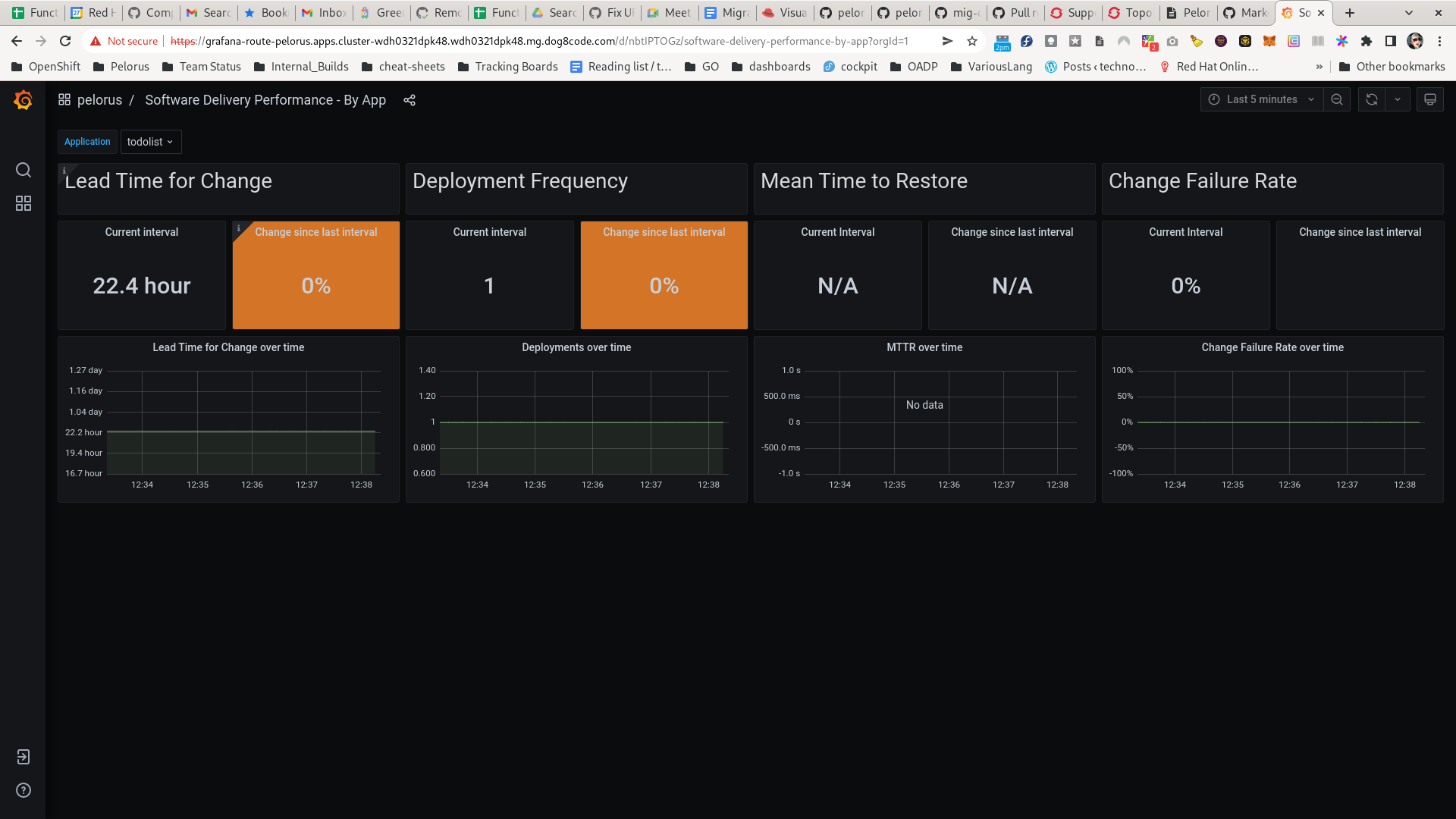Open the Other bookmarks folder

[1392, 67]
